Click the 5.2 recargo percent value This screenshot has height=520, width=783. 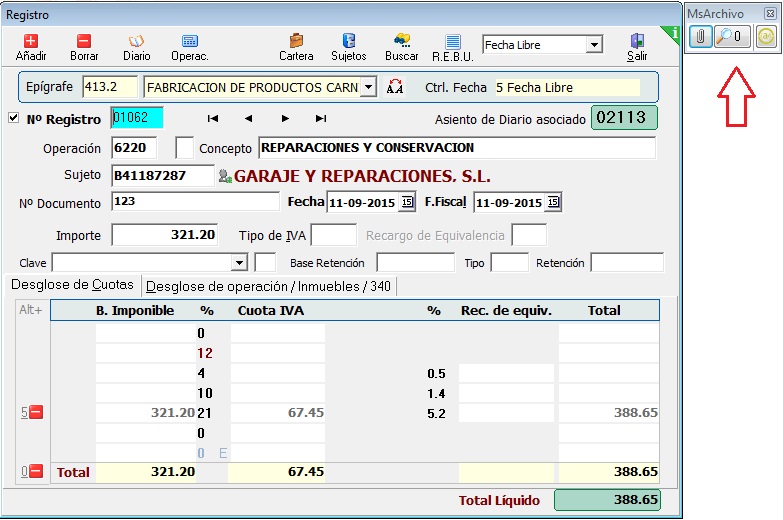(436, 414)
